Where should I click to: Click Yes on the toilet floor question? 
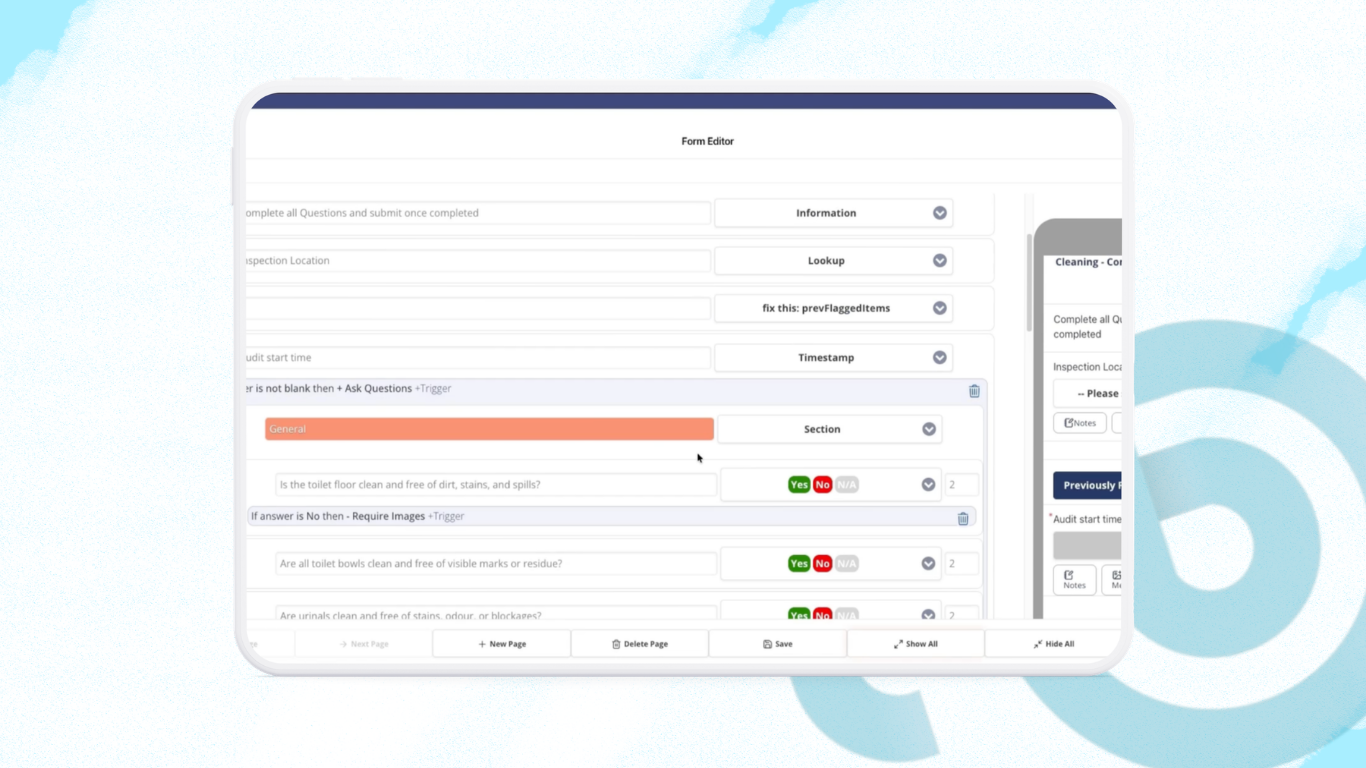point(799,485)
